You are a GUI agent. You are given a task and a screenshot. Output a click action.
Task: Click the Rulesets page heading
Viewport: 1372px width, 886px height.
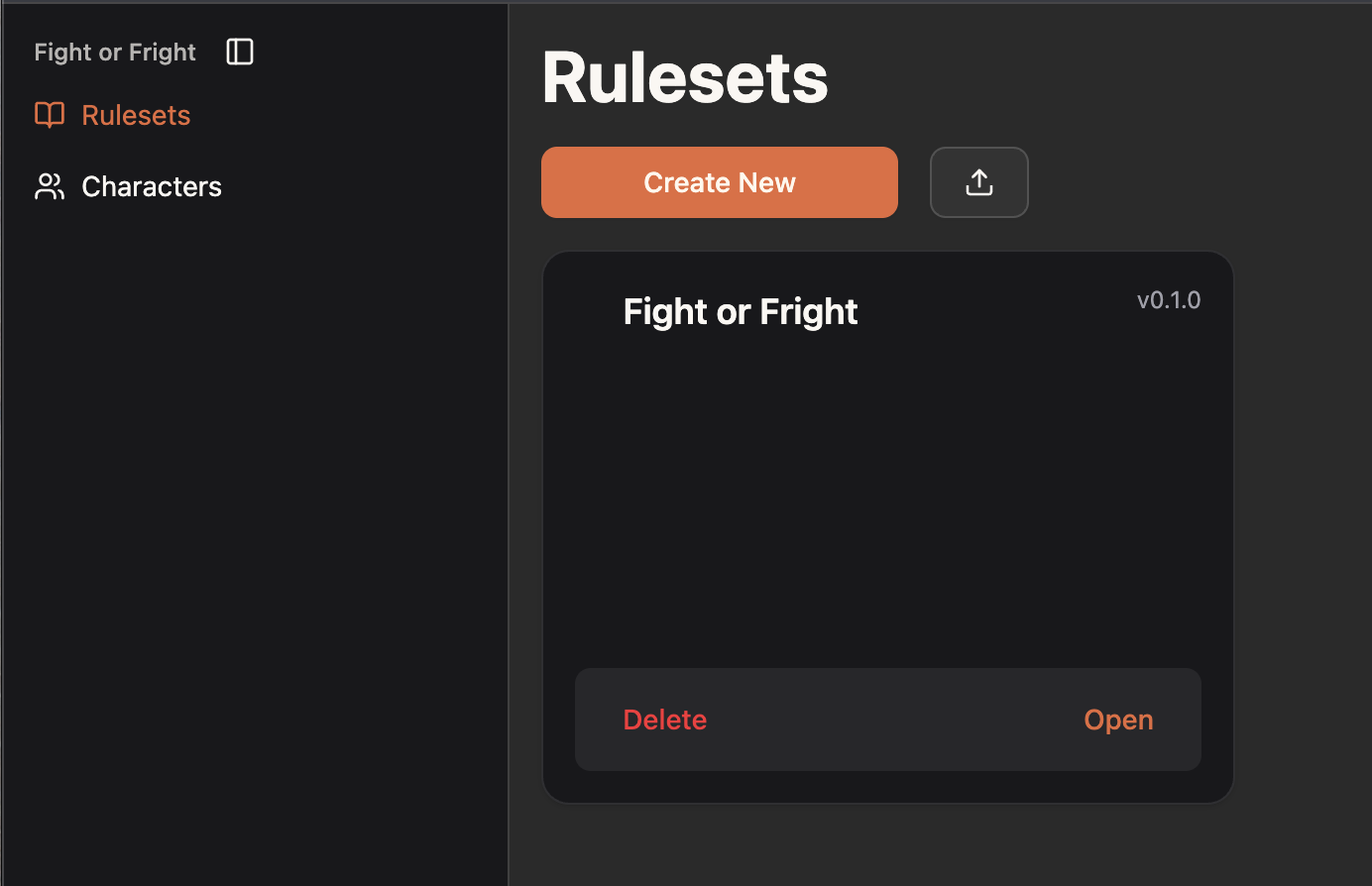tap(685, 77)
